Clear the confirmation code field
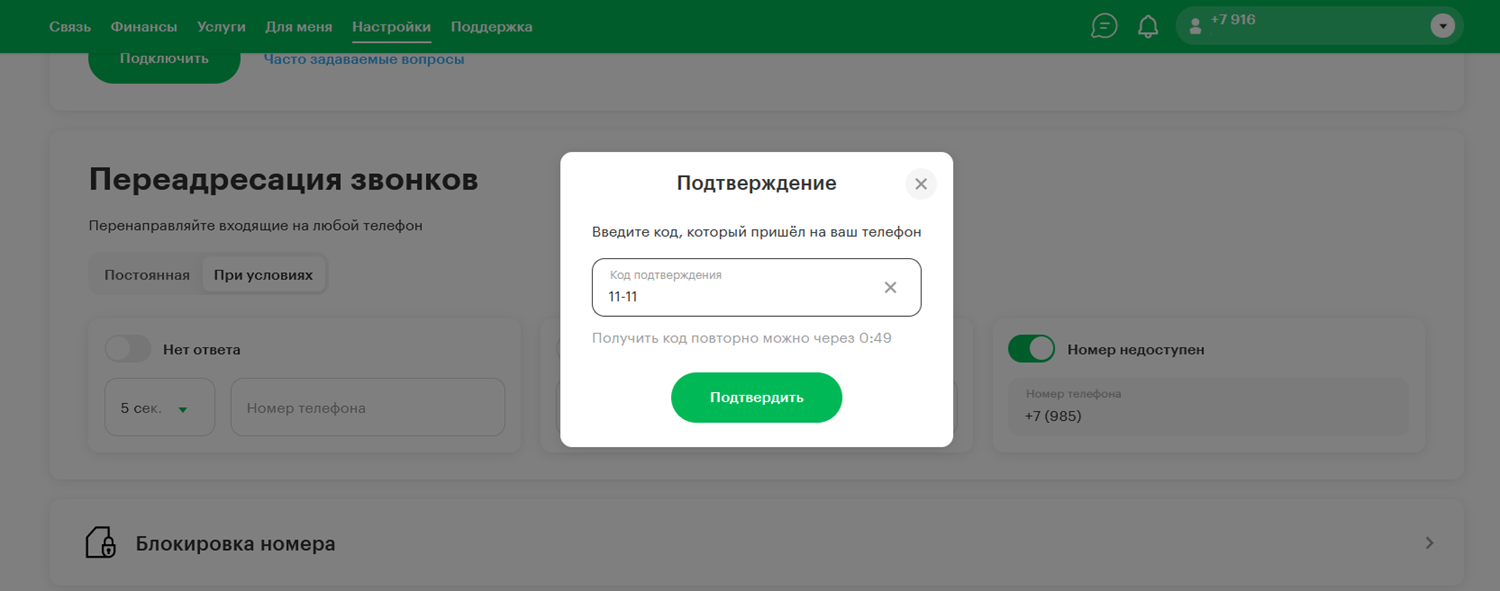The width and height of the screenshot is (1500, 591). [890, 288]
